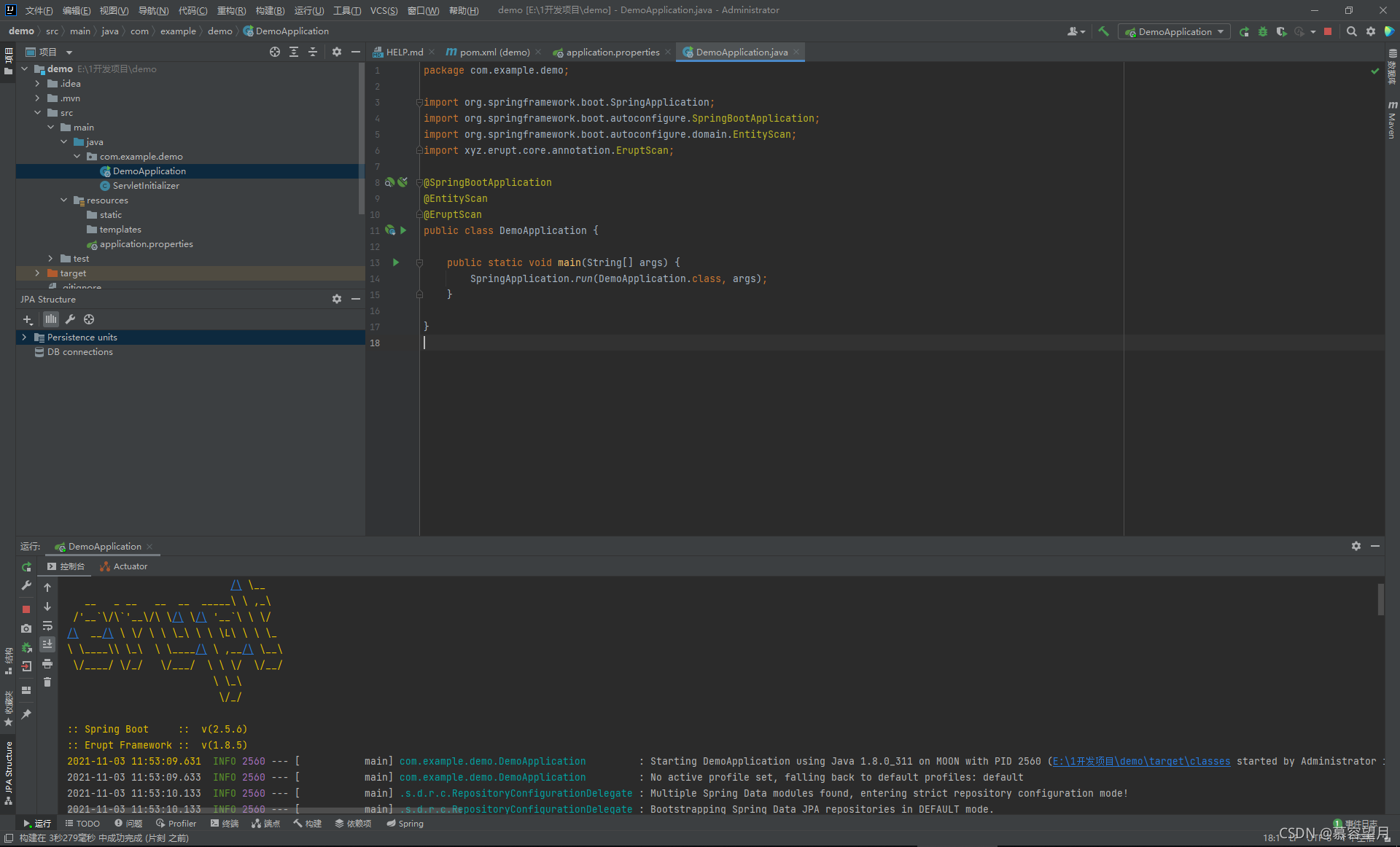
Task: Open the 依赖项 dependencies tool window
Action: tap(353, 824)
